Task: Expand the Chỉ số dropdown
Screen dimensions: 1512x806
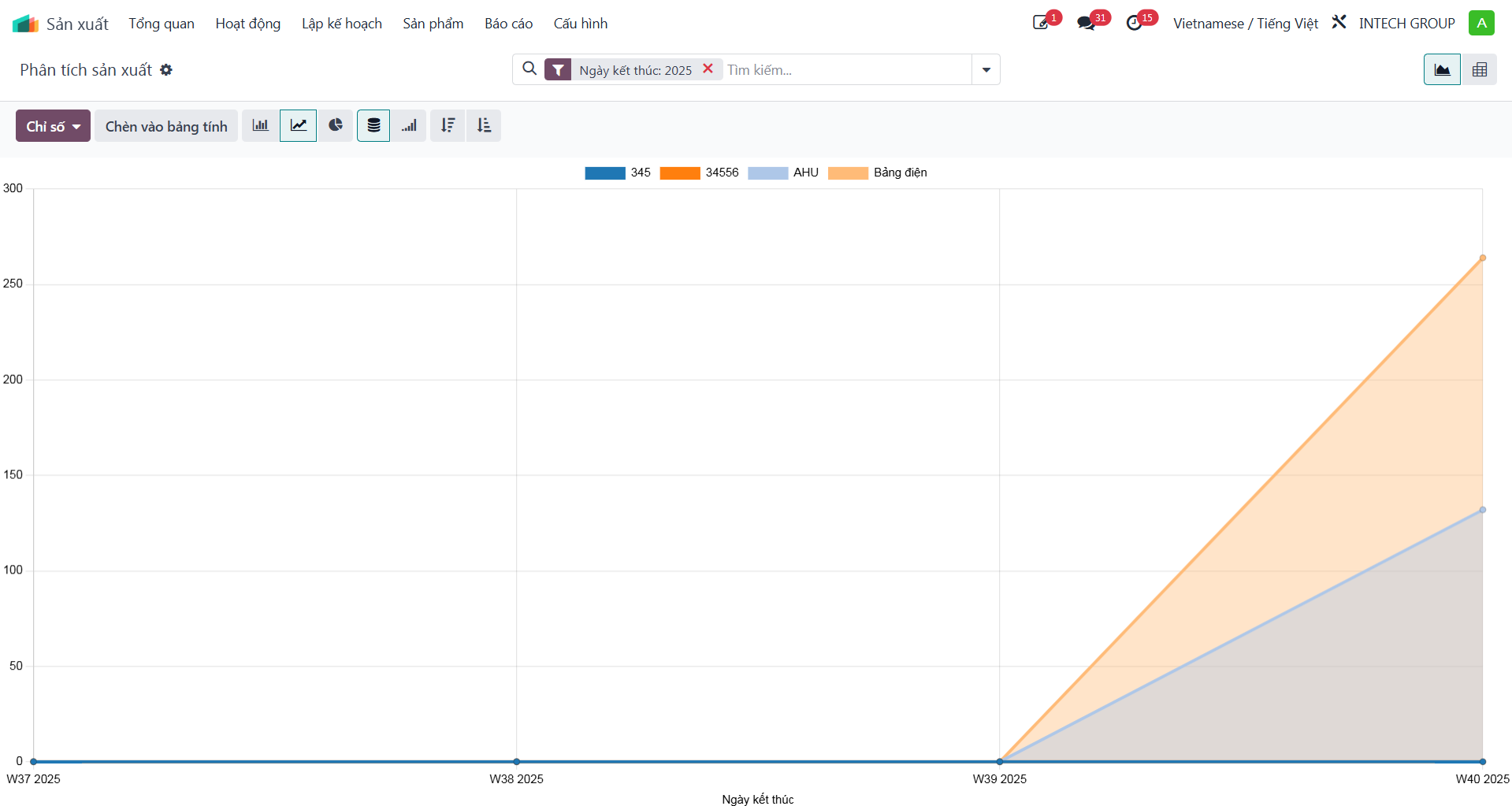Action: click(x=53, y=126)
